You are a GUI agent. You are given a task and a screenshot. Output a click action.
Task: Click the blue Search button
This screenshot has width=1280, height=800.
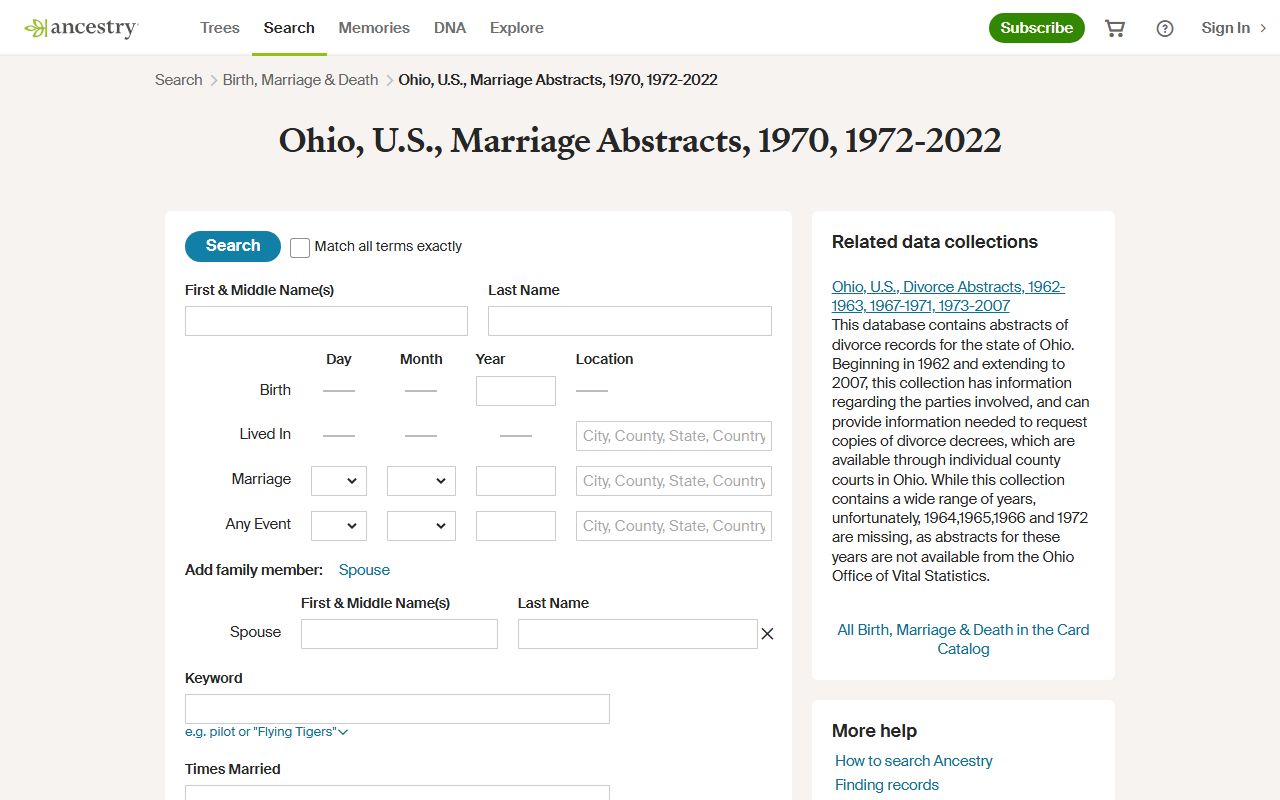pyautogui.click(x=233, y=246)
